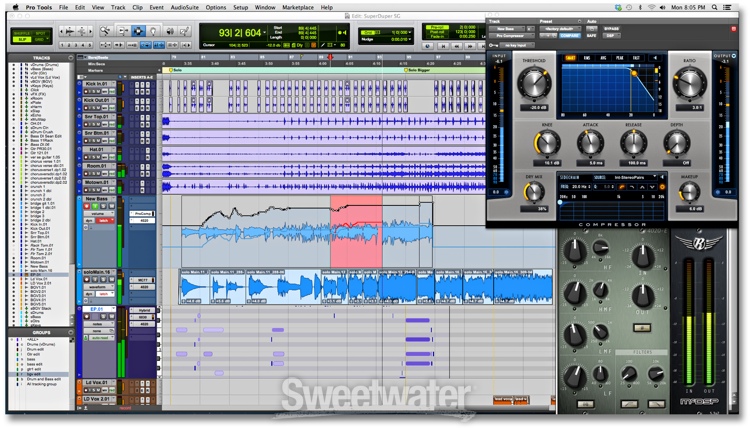Click the Safe button in plugin header
The image size is (750, 428).
click(x=592, y=35)
